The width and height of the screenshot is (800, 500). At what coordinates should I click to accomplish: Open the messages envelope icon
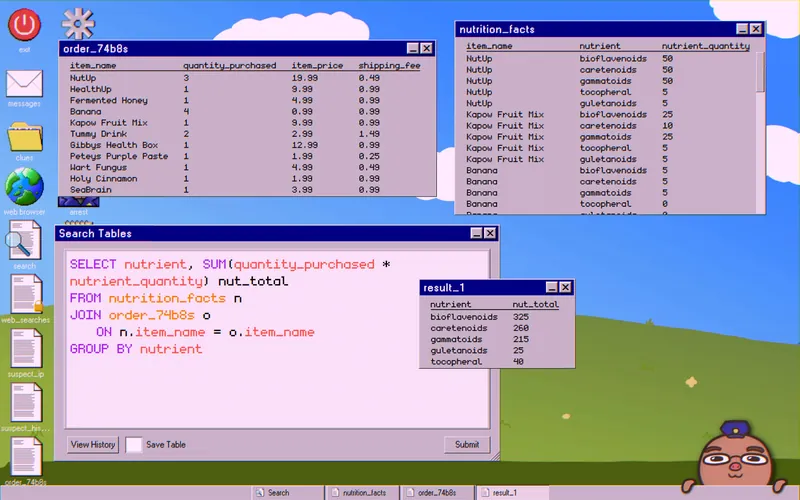pyautogui.click(x=24, y=84)
